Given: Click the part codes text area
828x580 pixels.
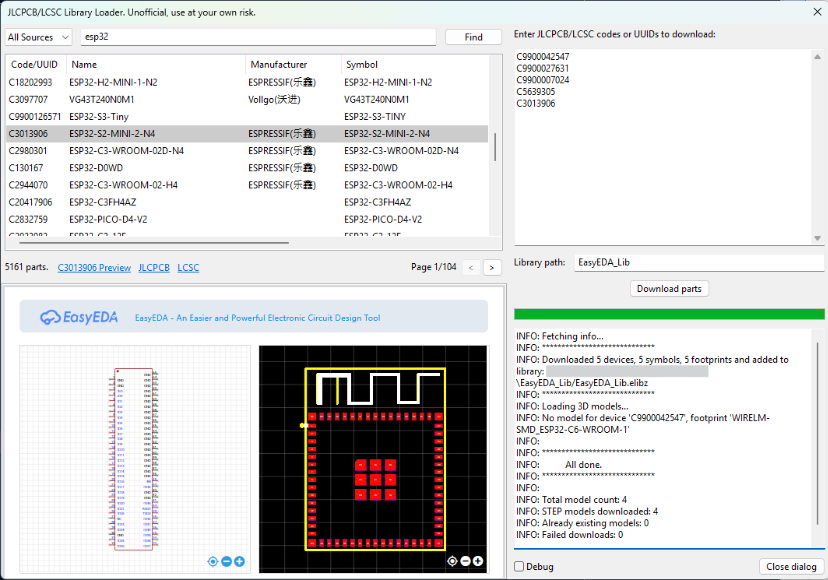Looking at the screenshot, I should (663, 147).
